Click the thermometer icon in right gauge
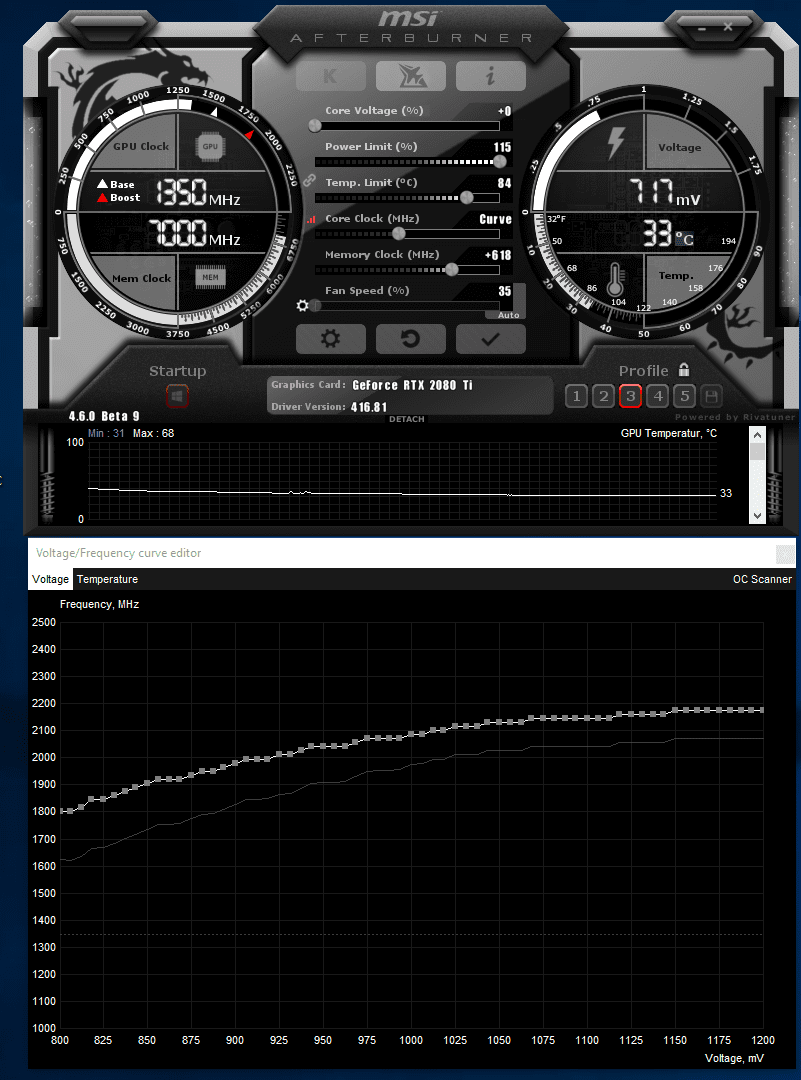 [x=616, y=279]
